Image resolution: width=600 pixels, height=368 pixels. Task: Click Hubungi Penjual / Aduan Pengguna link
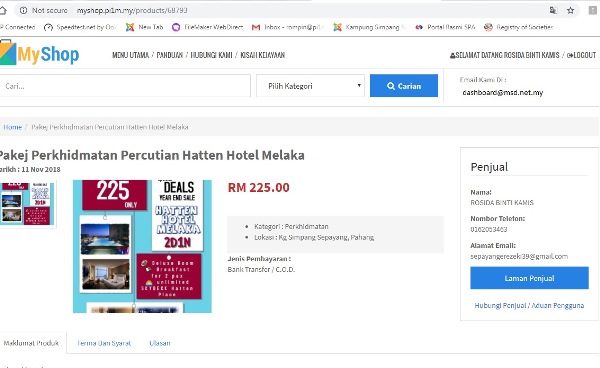529,305
